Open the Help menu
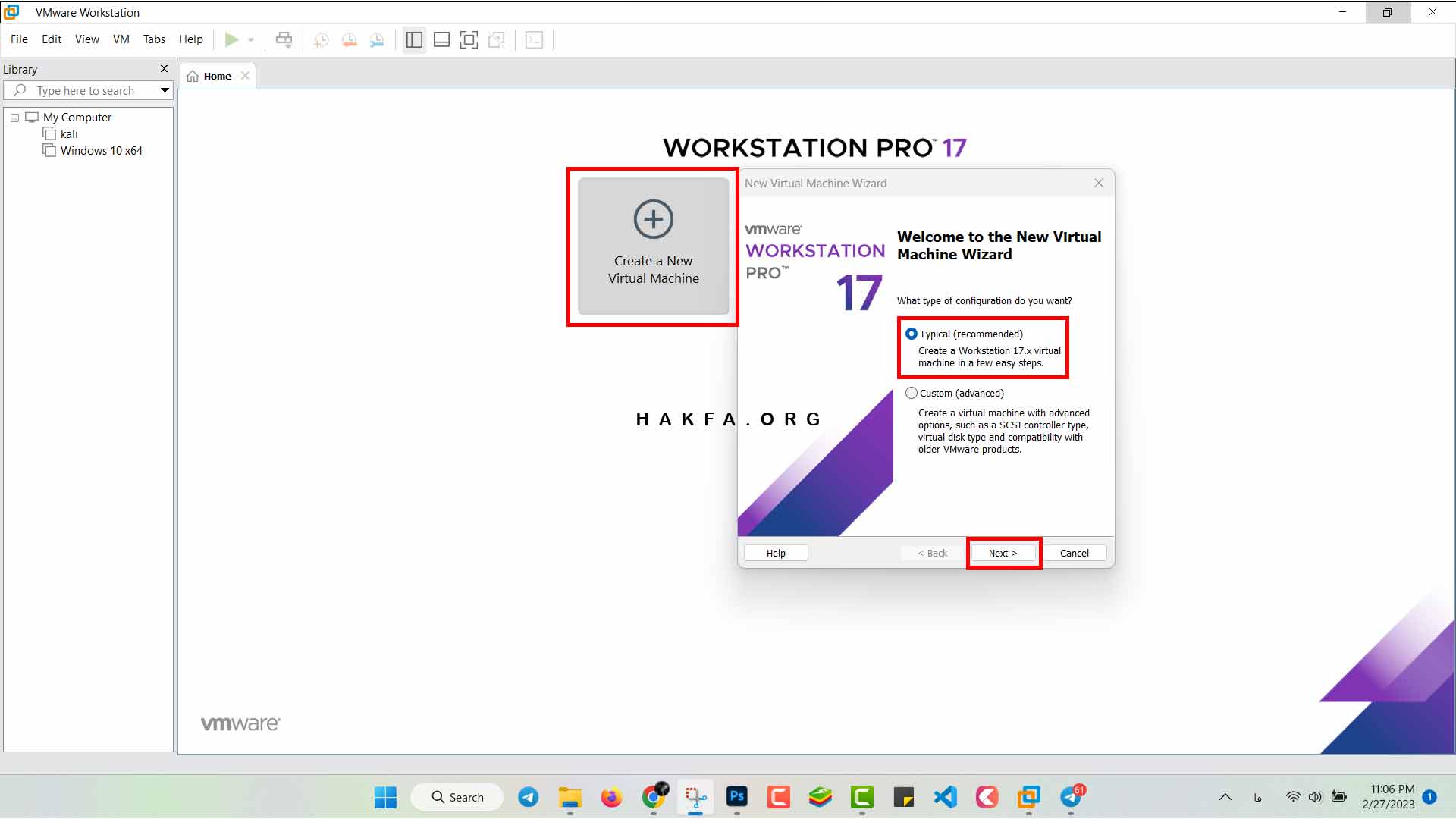Viewport: 1456px width, 819px height. point(191,39)
